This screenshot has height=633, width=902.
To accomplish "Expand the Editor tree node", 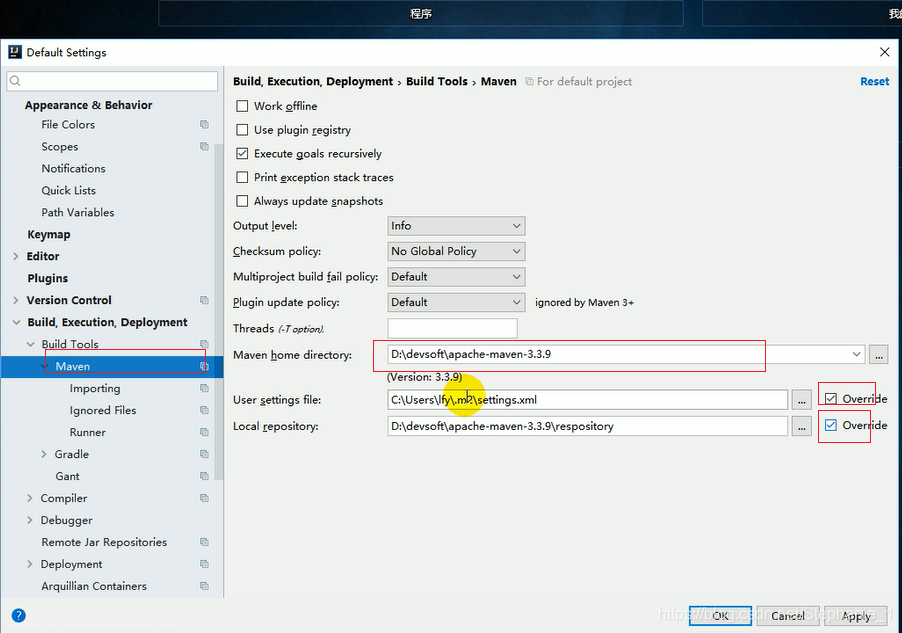I will pyautogui.click(x=16, y=256).
